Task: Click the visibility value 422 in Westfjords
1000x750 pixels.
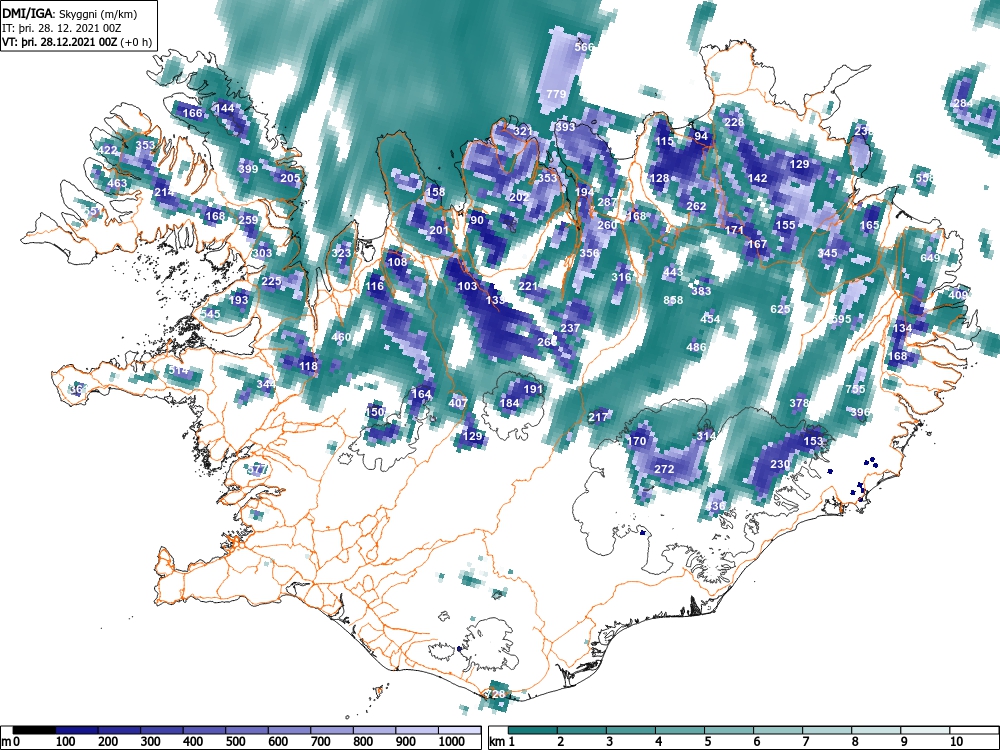Action: [x=107, y=151]
